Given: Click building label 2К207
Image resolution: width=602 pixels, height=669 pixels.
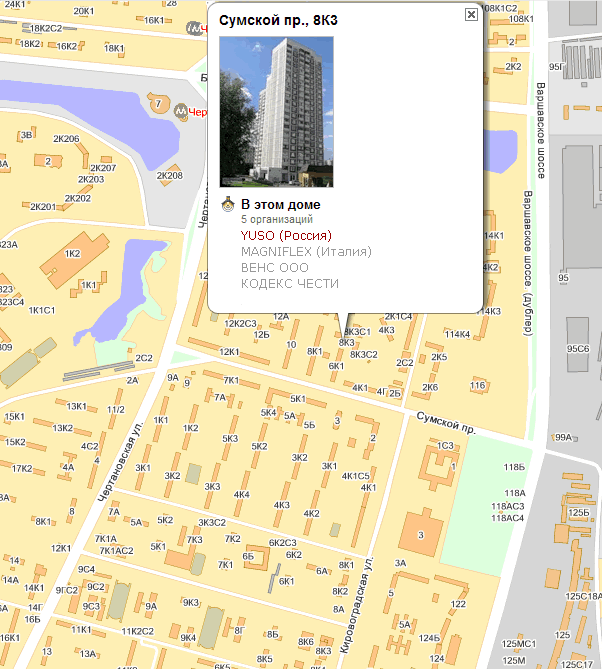Looking at the screenshot, I should 103,168.
